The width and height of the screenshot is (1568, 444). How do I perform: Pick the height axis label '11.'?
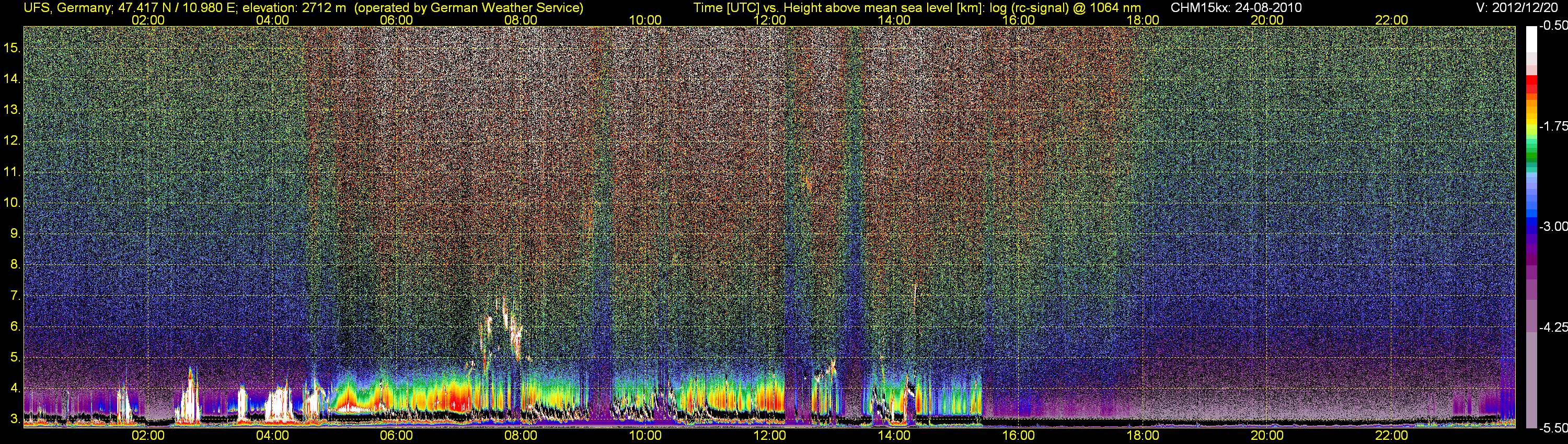tap(12, 172)
